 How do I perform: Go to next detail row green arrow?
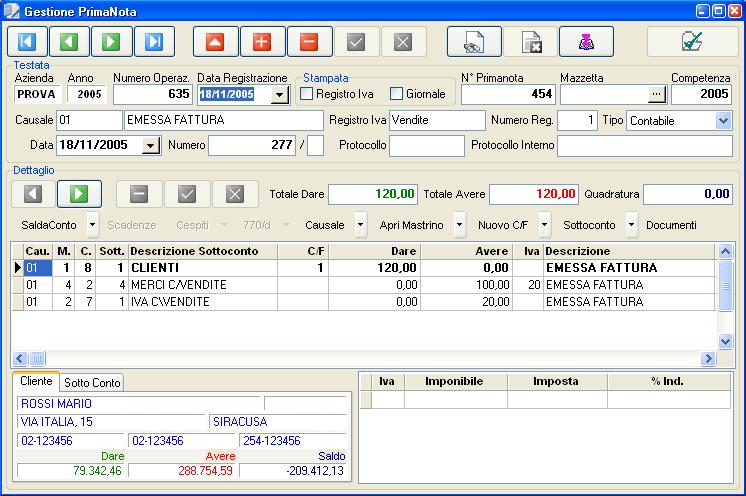point(79,194)
